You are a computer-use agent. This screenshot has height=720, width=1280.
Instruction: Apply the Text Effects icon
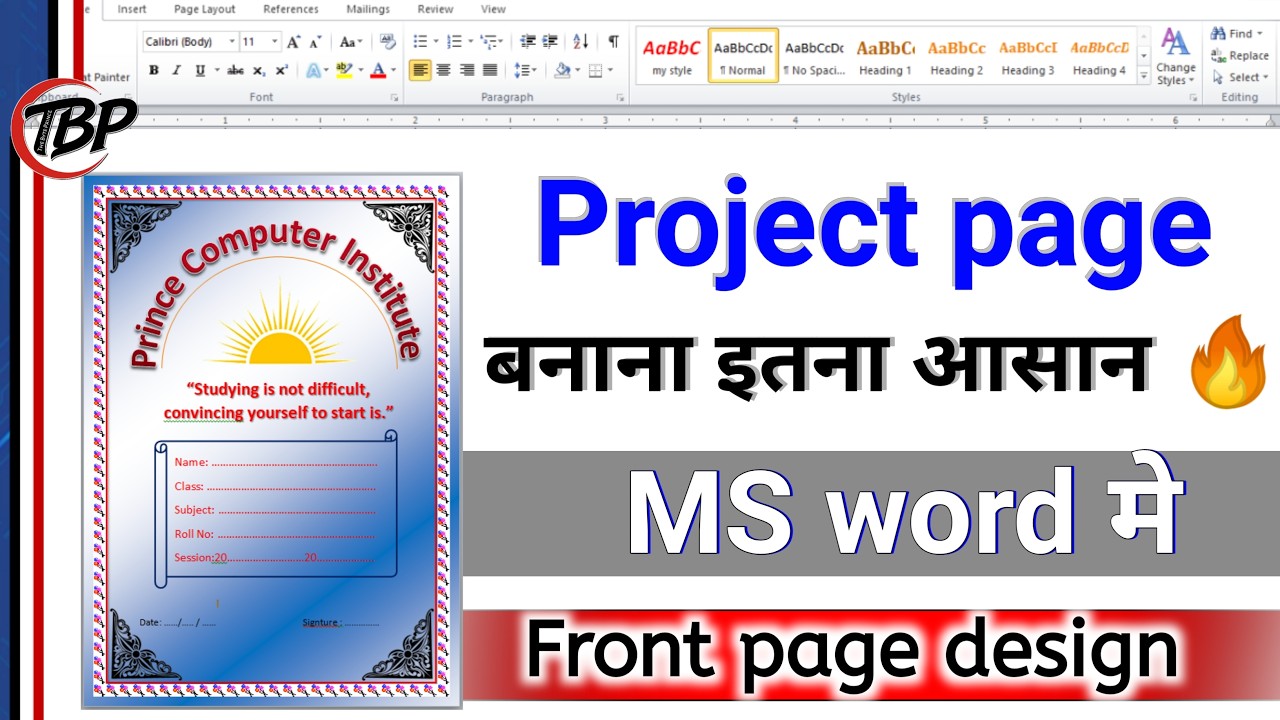[316, 70]
